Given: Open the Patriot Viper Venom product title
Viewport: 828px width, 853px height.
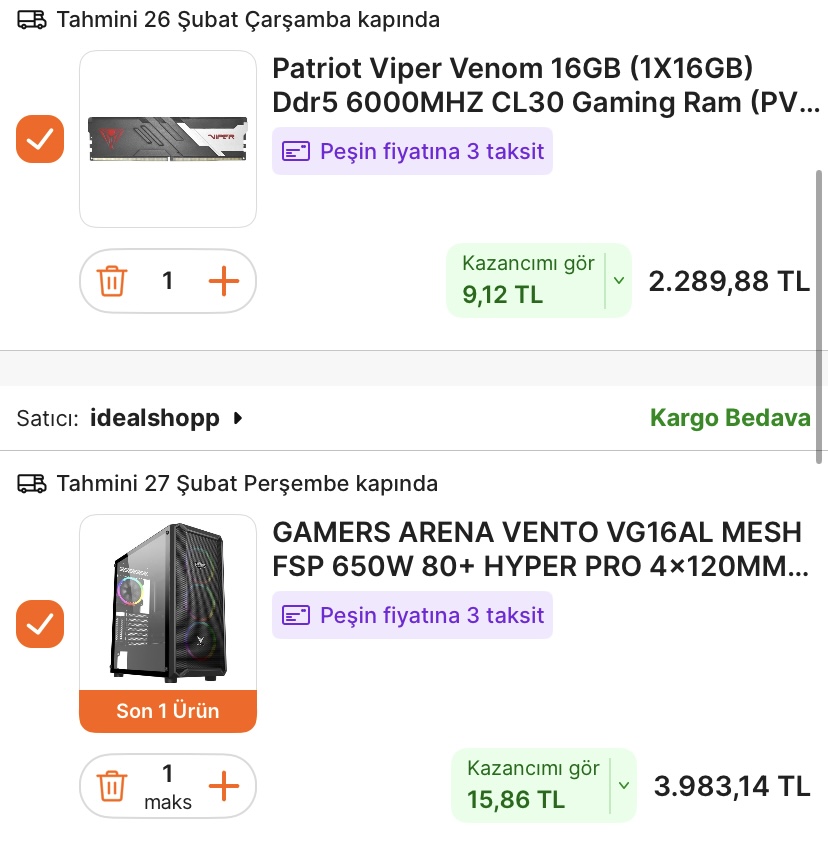Looking at the screenshot, I should 545,86.
